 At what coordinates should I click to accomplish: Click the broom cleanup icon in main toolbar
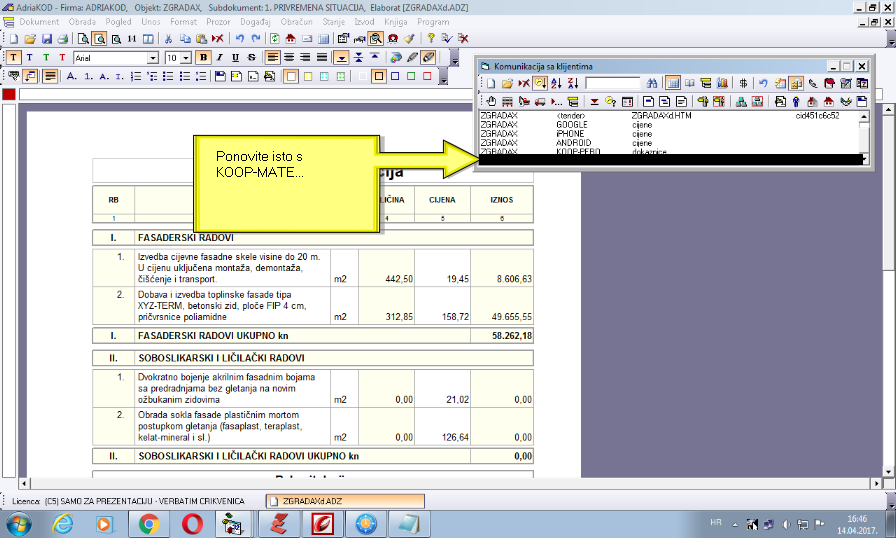(x=409, y=39)
